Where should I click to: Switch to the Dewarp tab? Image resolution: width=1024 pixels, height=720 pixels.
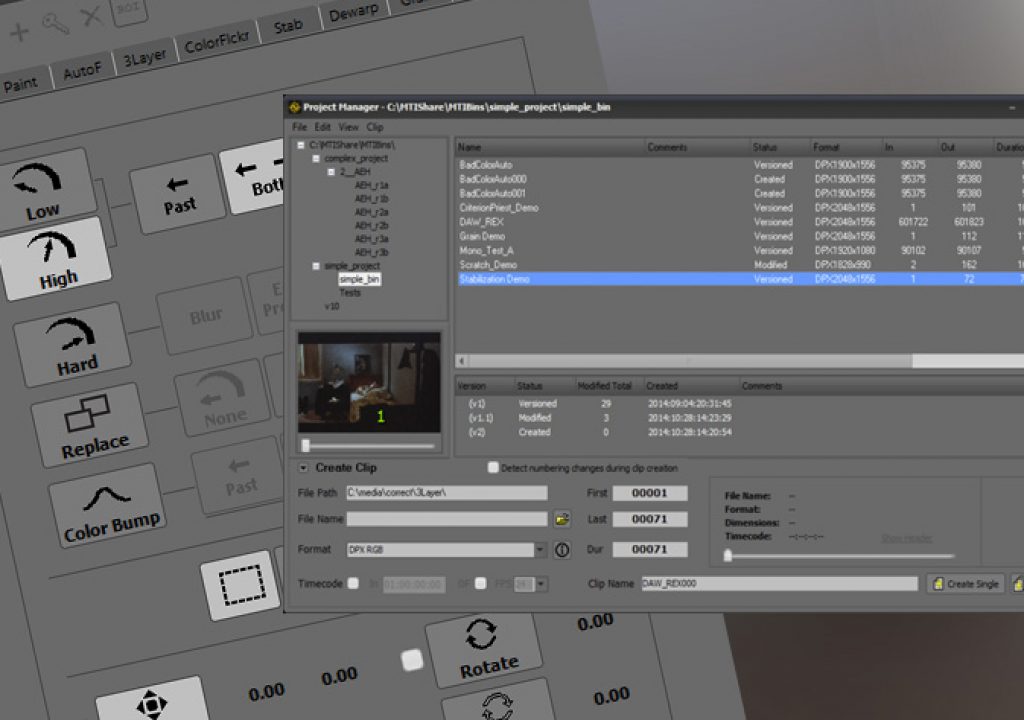point(353,11)
